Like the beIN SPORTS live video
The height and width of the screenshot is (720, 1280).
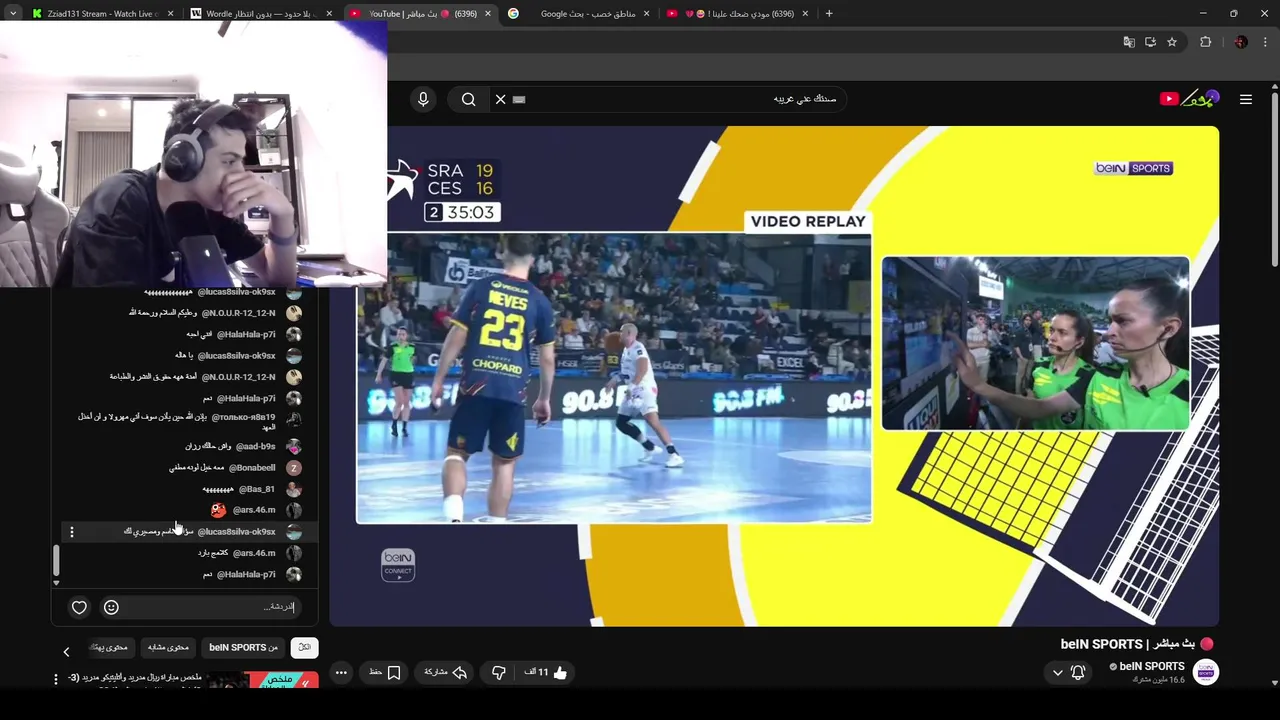coord(548,673)
